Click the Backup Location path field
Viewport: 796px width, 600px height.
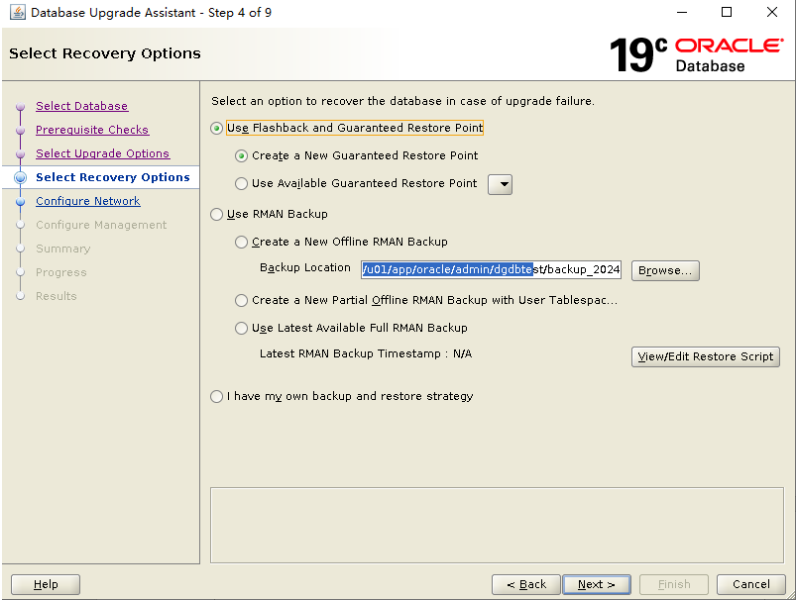tap(491, 270)
